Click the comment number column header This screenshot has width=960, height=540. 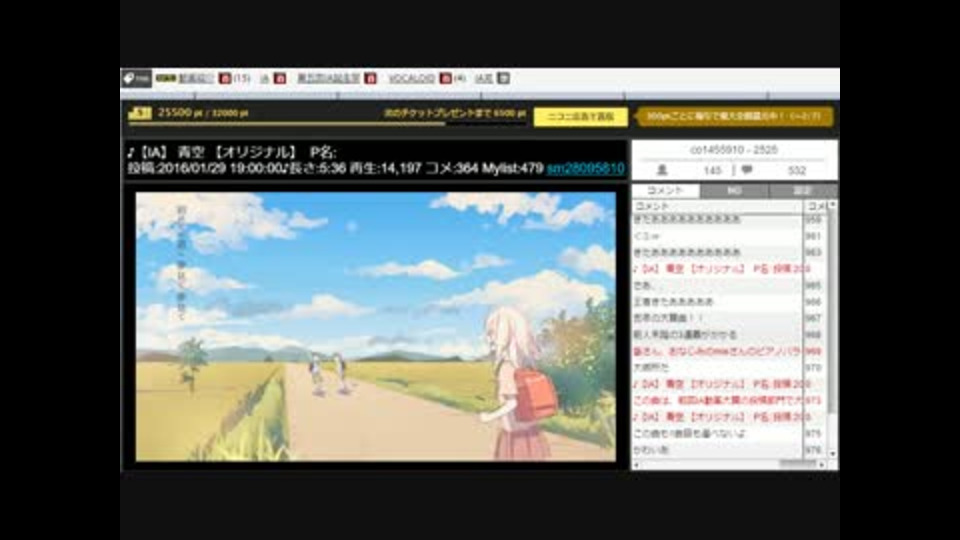click(x=815, y=206)
